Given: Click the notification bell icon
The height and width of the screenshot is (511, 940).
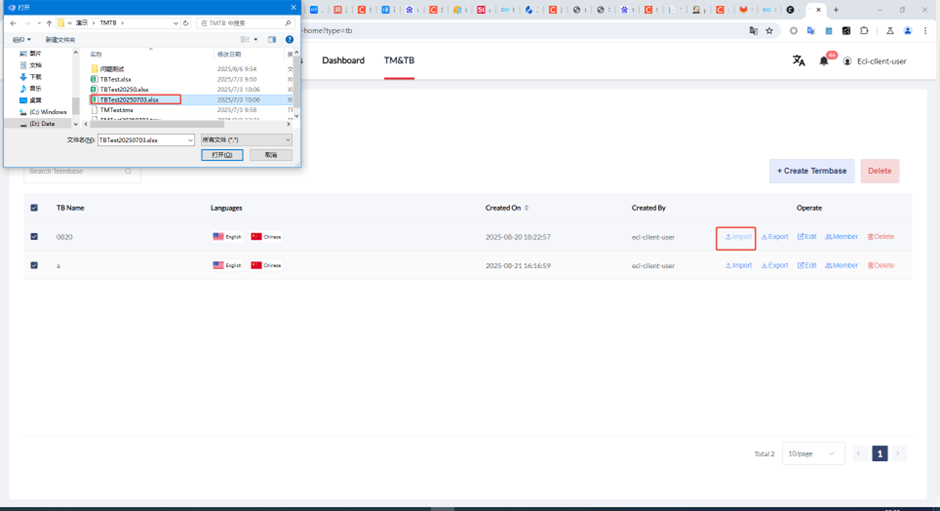Looking at the screenshot, I should pos(824,61).
